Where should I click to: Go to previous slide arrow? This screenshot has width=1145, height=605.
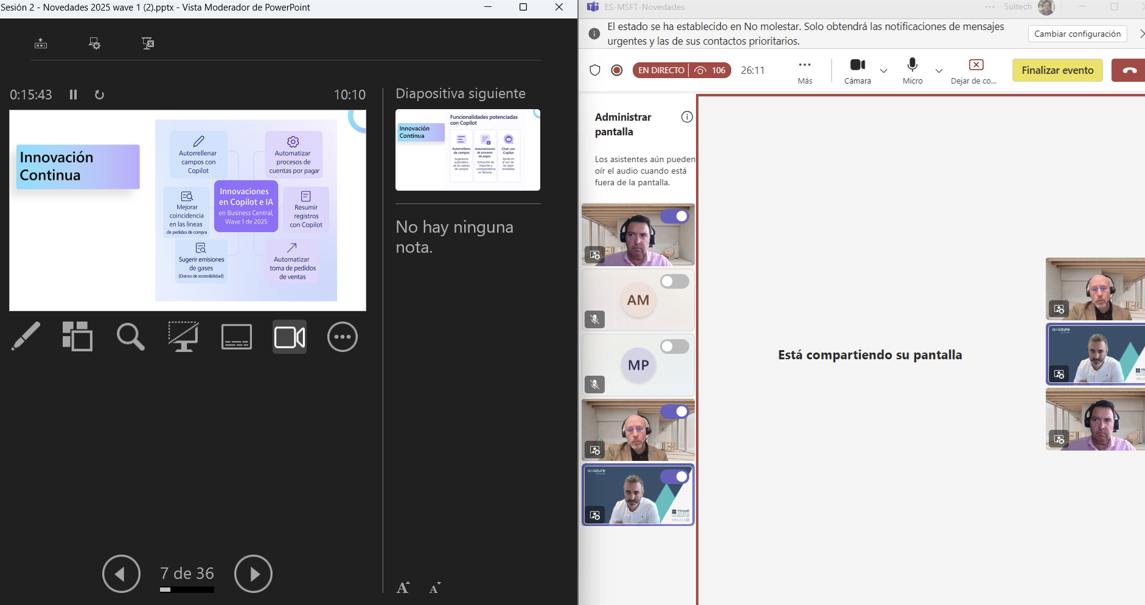coord(121,574)
